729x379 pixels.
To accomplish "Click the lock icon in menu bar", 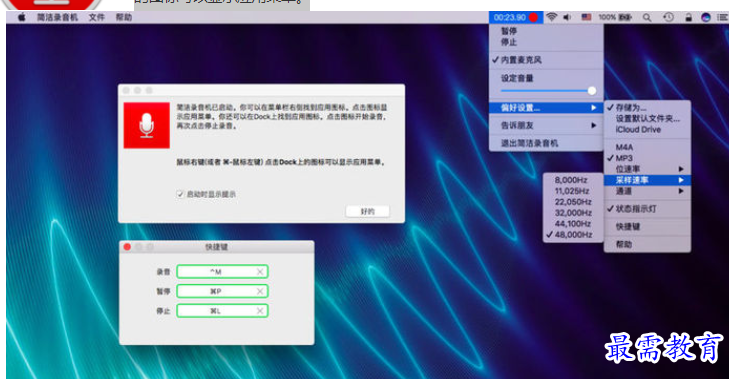I will 689,17.
